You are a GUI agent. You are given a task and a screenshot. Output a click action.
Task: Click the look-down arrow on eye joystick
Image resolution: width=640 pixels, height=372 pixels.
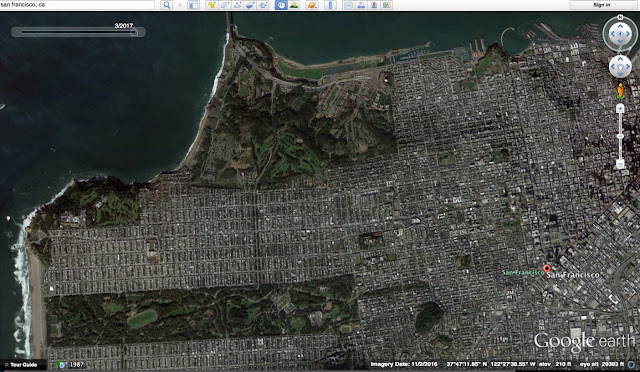pos(620,41)
